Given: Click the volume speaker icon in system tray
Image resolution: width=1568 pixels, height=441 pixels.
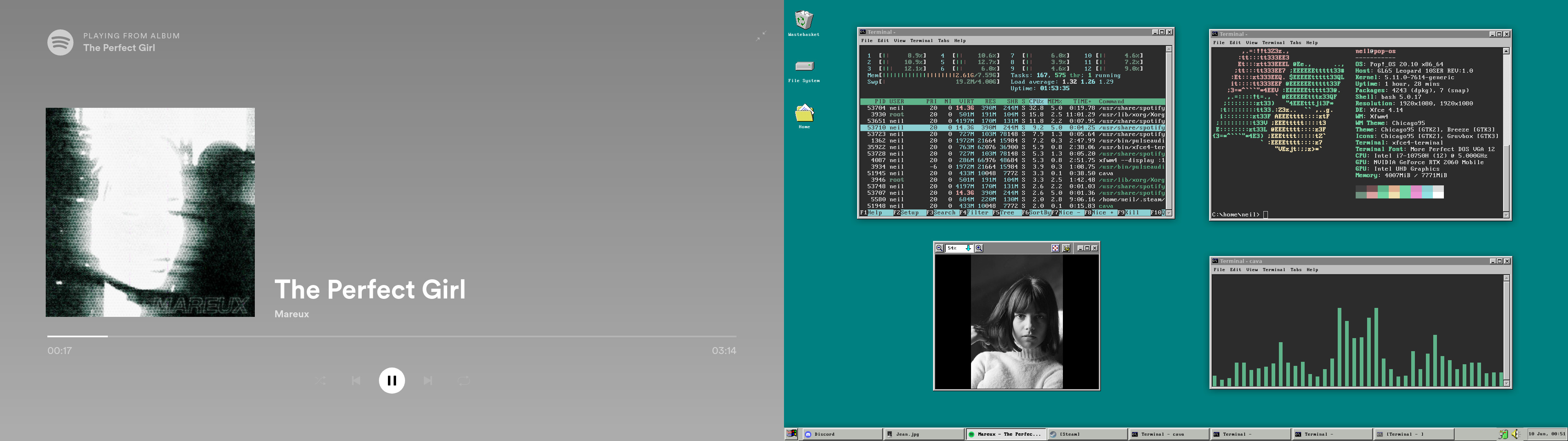Looking at the screenshot, I should click(x=1515, y=434).
